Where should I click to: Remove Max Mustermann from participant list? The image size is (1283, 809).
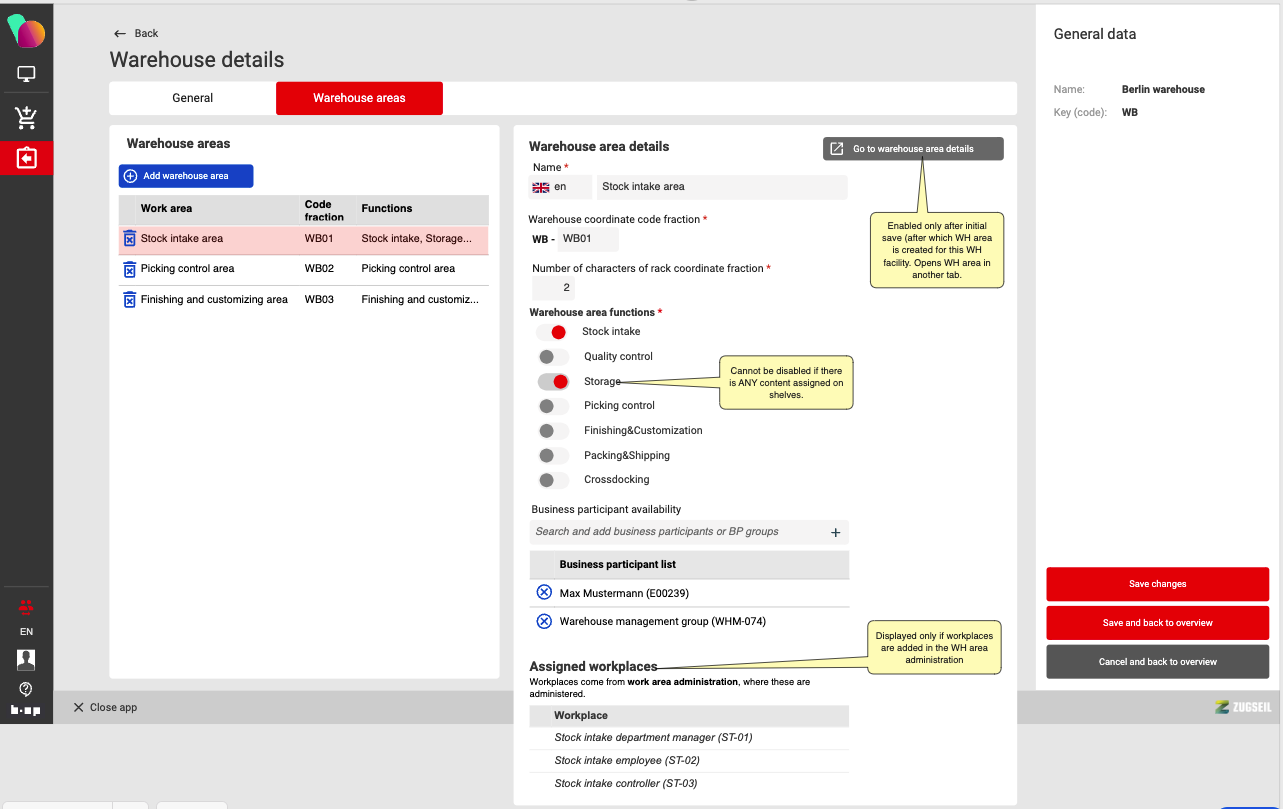(x=544, y=593)
